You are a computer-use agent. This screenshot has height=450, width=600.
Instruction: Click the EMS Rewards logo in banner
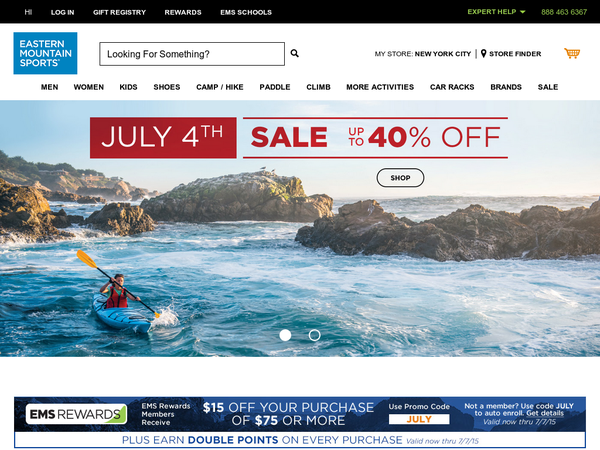point(77,414)
